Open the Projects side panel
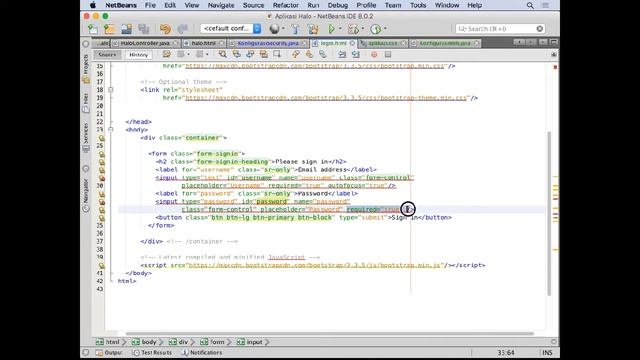The width and height of the screenshot is (640, 360). pos(86,69)
